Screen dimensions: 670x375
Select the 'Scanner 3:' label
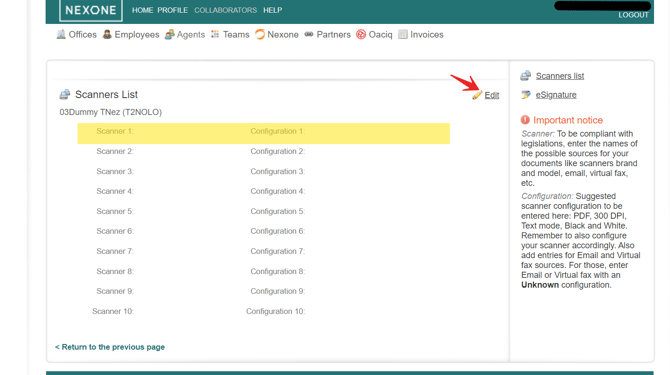[115, 171]
